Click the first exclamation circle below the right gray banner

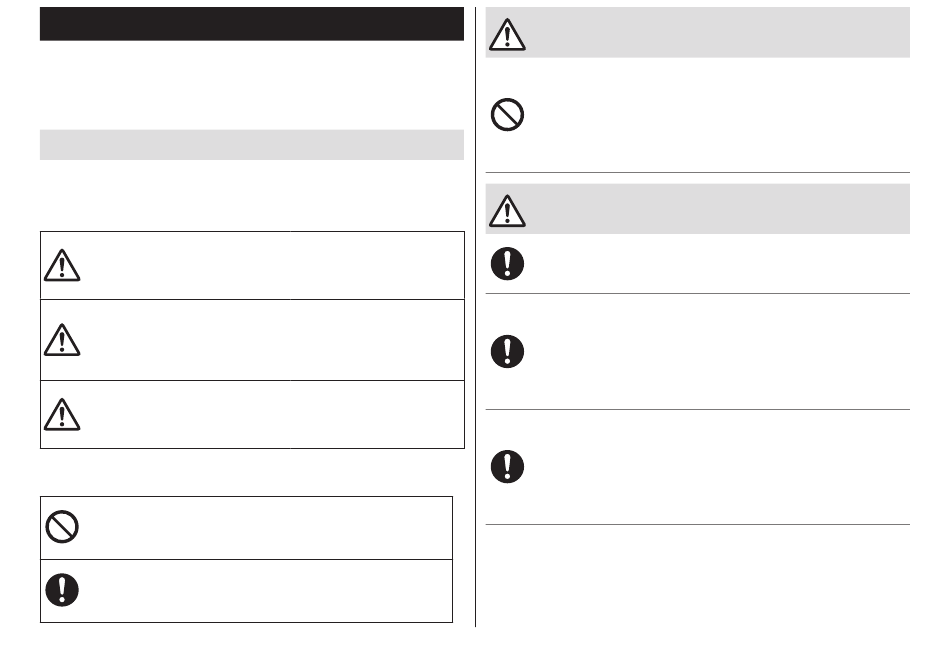pos(507,263)
